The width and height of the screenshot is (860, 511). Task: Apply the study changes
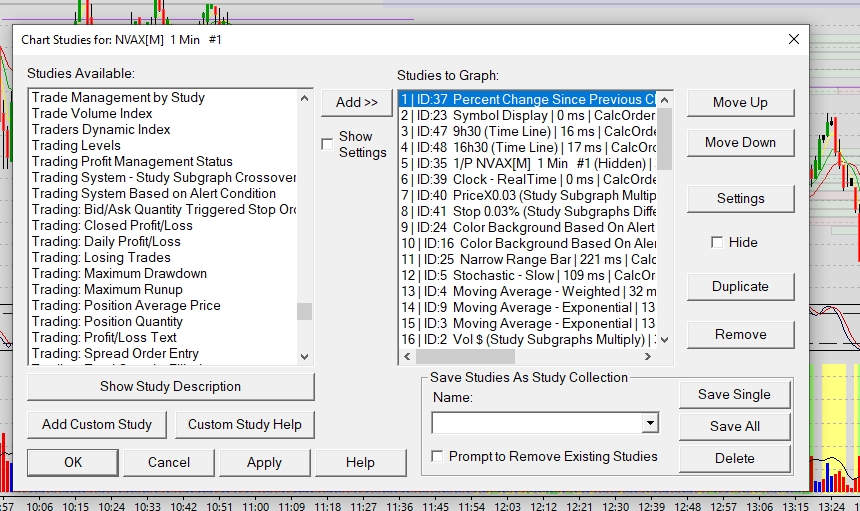tap(264, 463)
